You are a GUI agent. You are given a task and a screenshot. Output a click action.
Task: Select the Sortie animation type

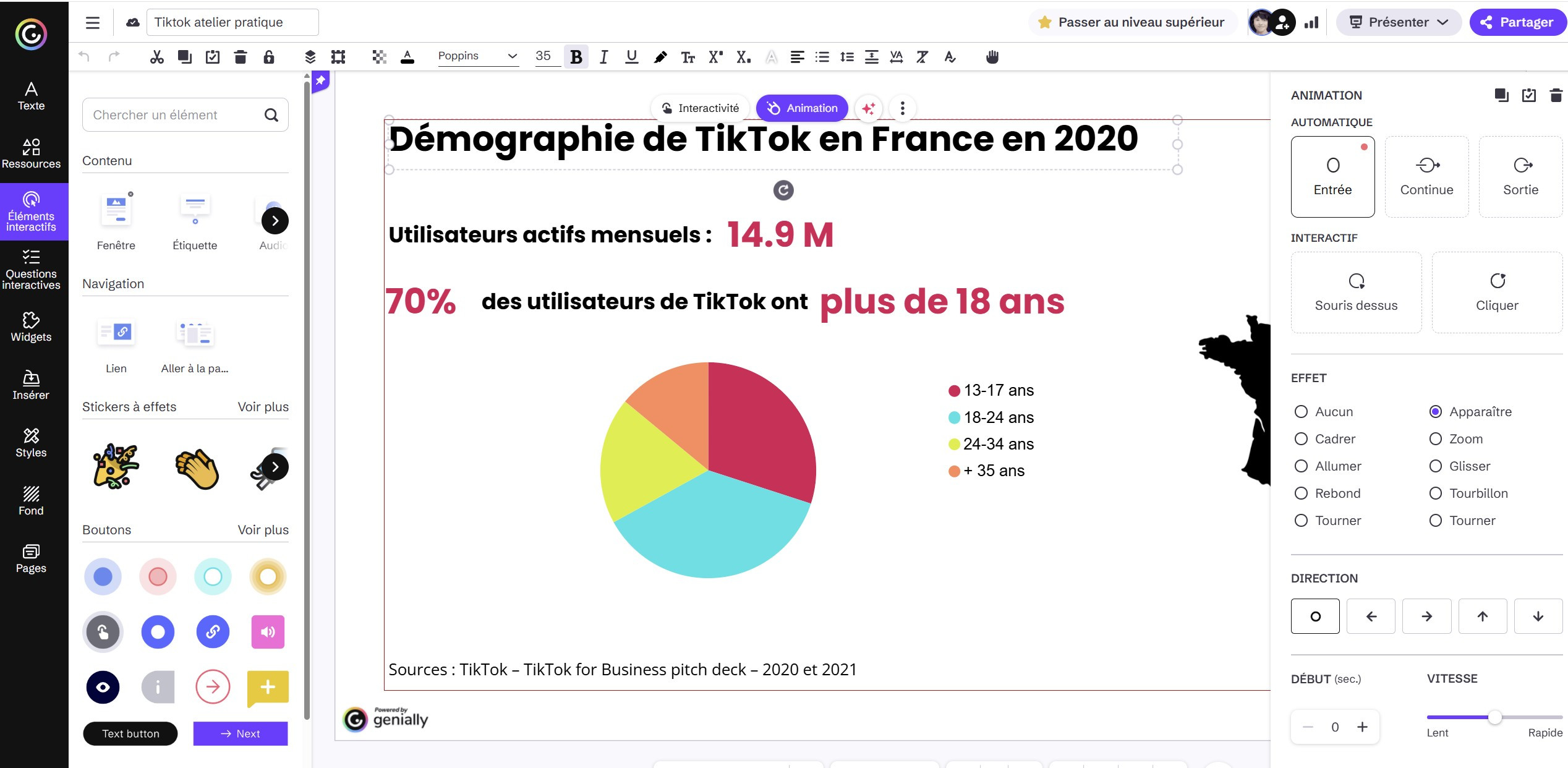1521,177
